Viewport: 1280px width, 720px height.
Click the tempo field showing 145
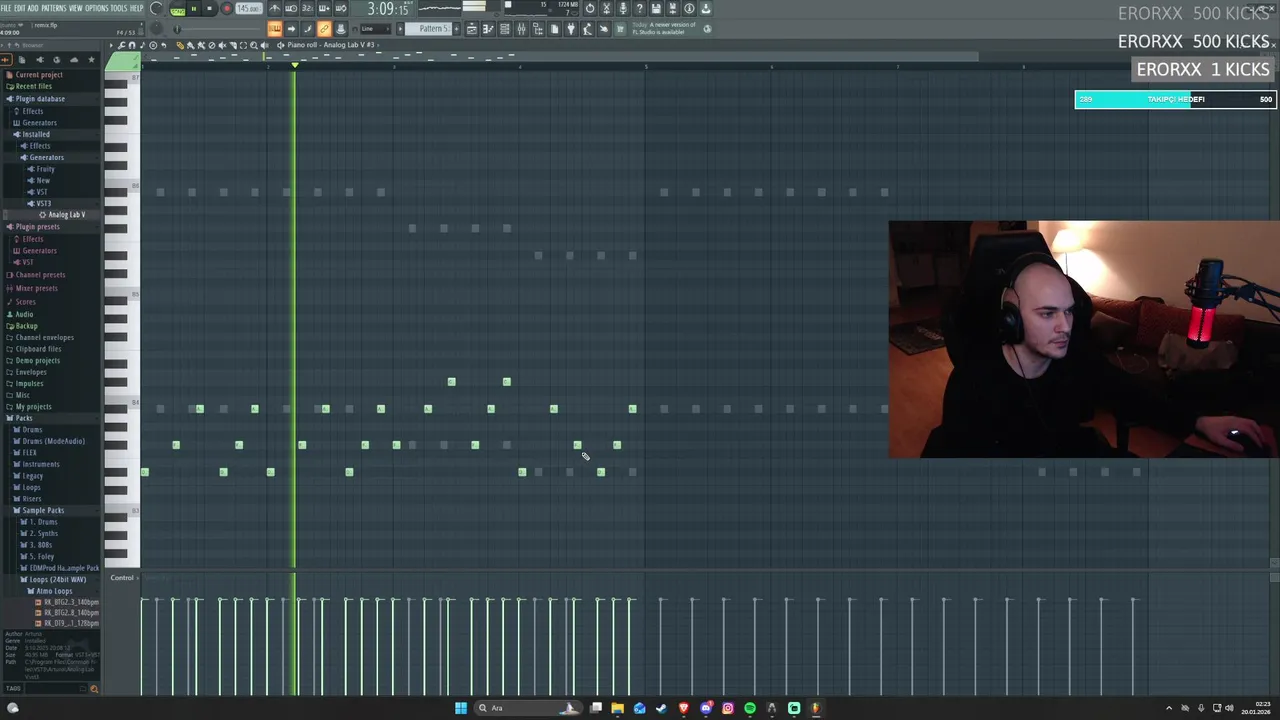tap(248, 9)
